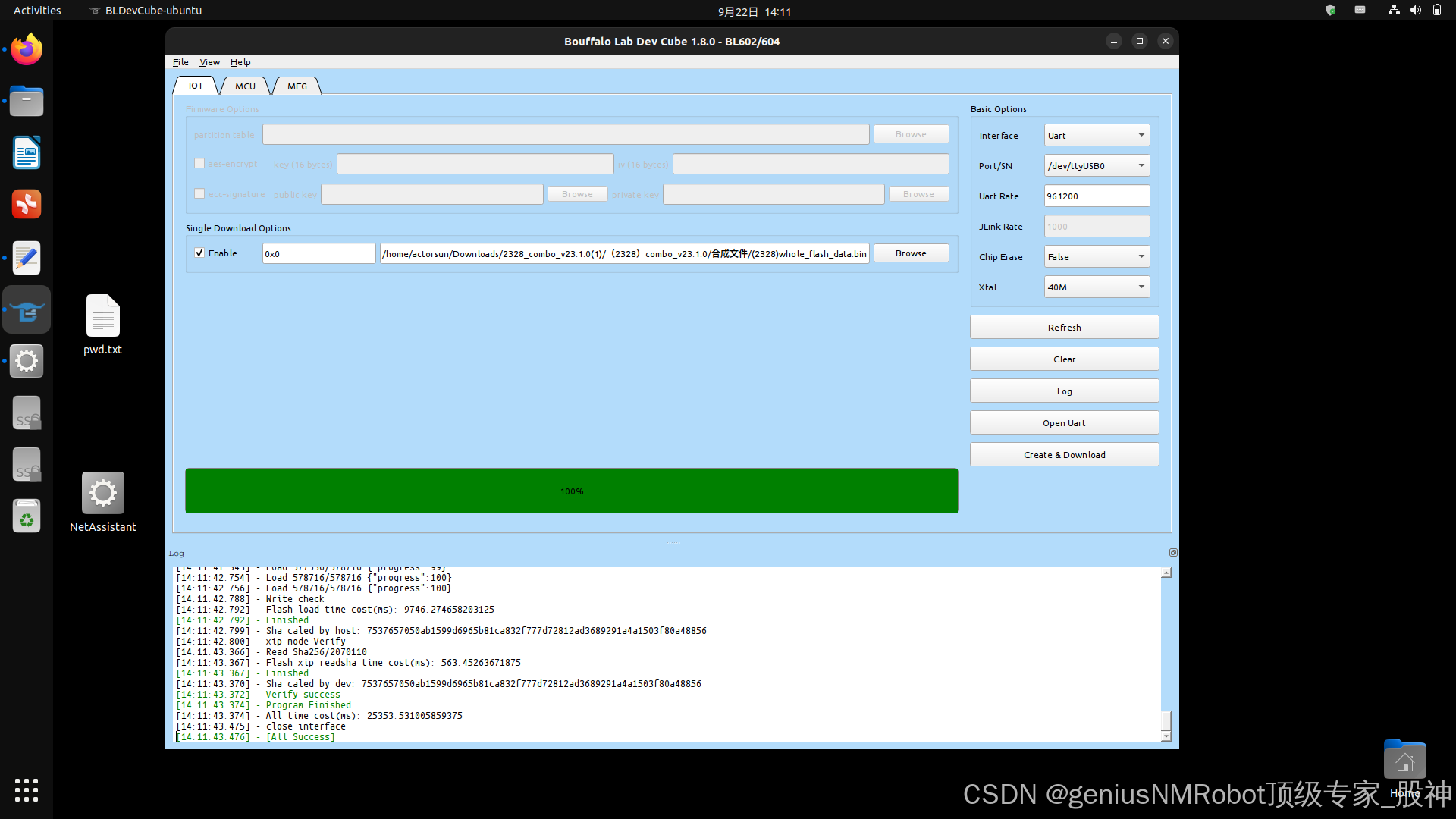
Task: Open Settings gear in the dock
Action: point(27,361)
